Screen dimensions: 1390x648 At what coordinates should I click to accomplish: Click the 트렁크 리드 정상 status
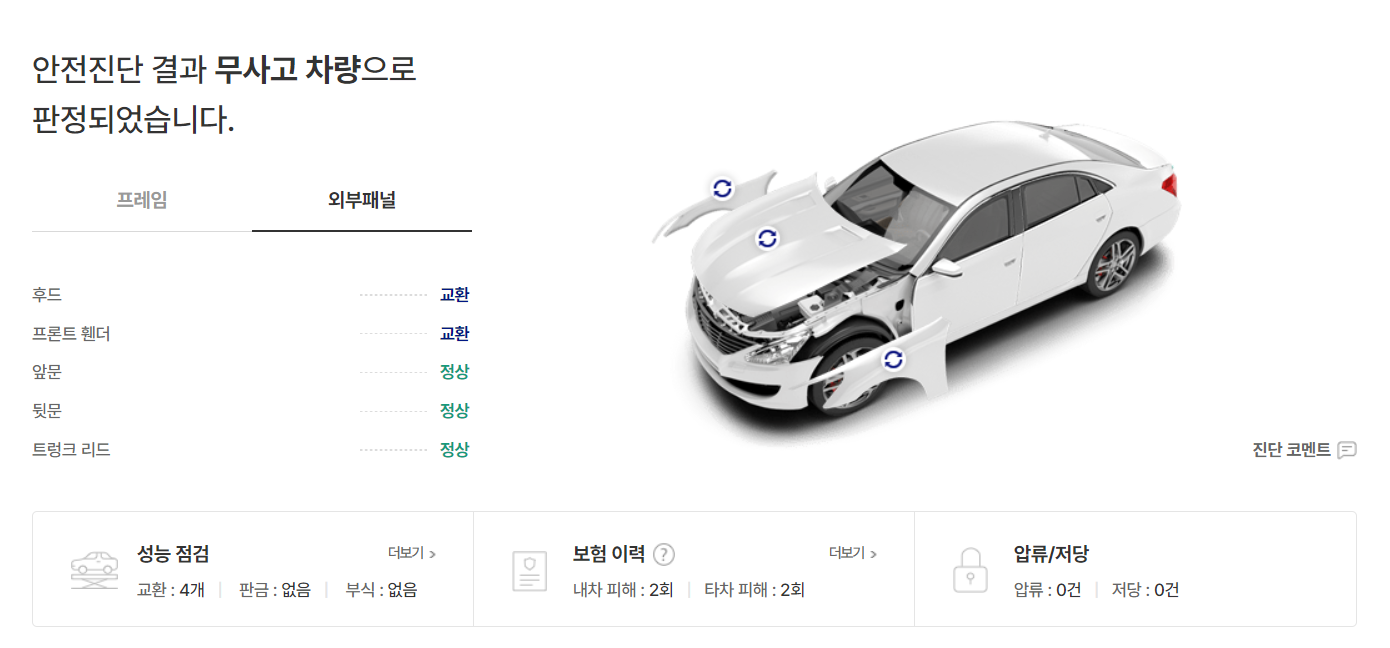tap(454, 450)
